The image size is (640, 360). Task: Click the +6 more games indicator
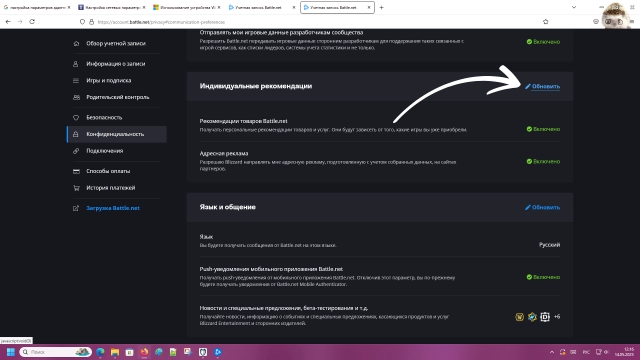coord(557,317)
